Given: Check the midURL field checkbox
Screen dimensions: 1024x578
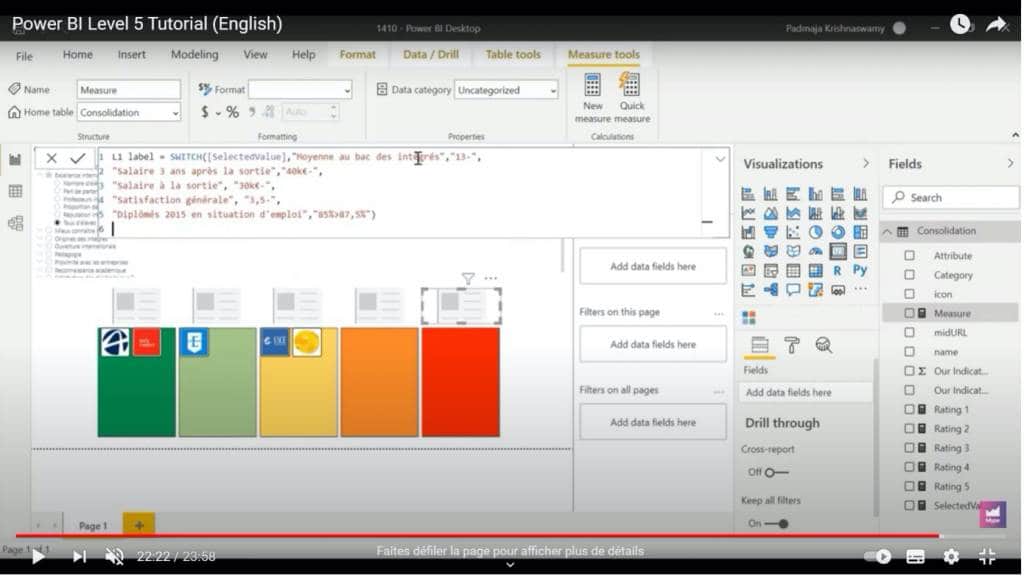Looking at the screenshot, I should pyautogui.click(x=909, y=333).
